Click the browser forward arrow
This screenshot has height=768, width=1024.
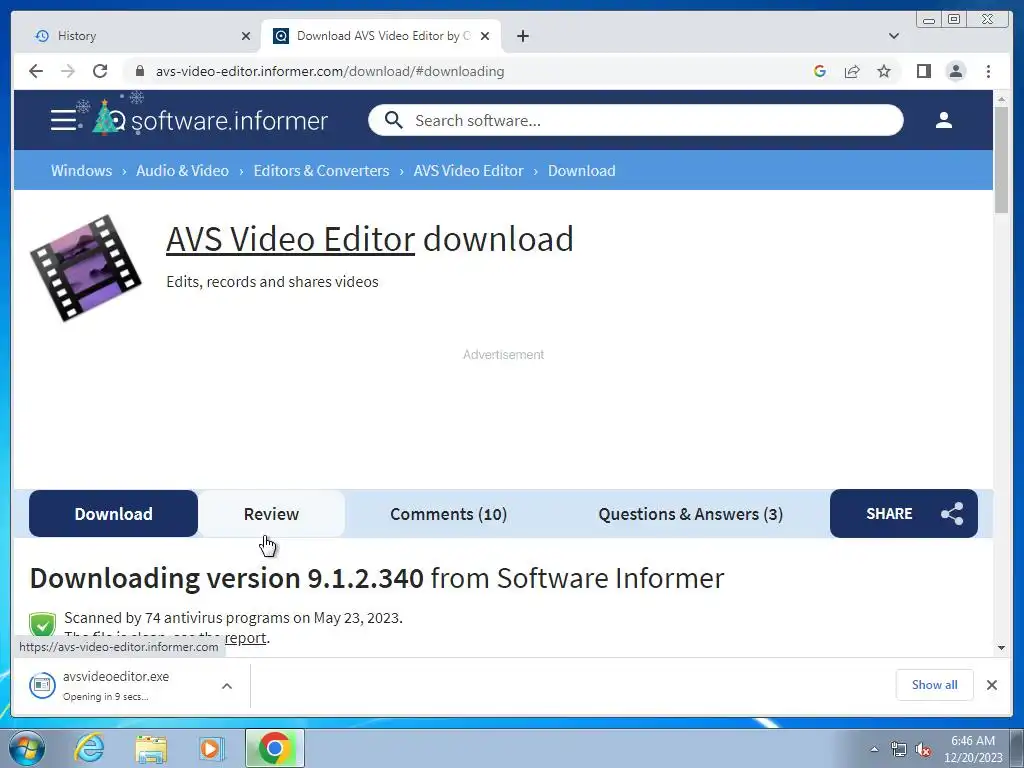(x=68, y=71)
